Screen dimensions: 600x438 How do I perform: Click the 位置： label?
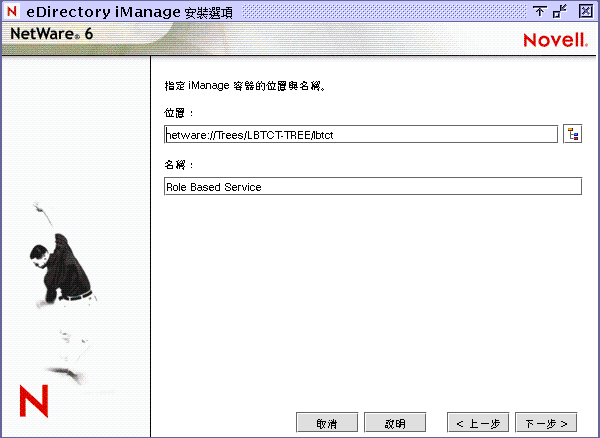click(x=179, y=113)
